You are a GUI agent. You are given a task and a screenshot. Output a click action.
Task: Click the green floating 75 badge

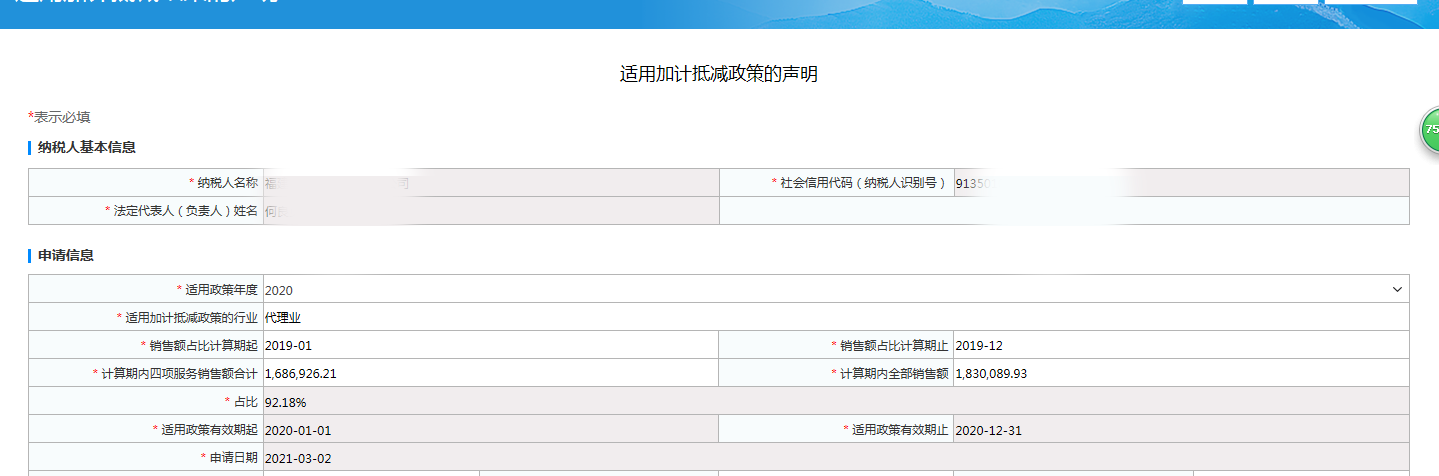click(x=1429, y=132)
